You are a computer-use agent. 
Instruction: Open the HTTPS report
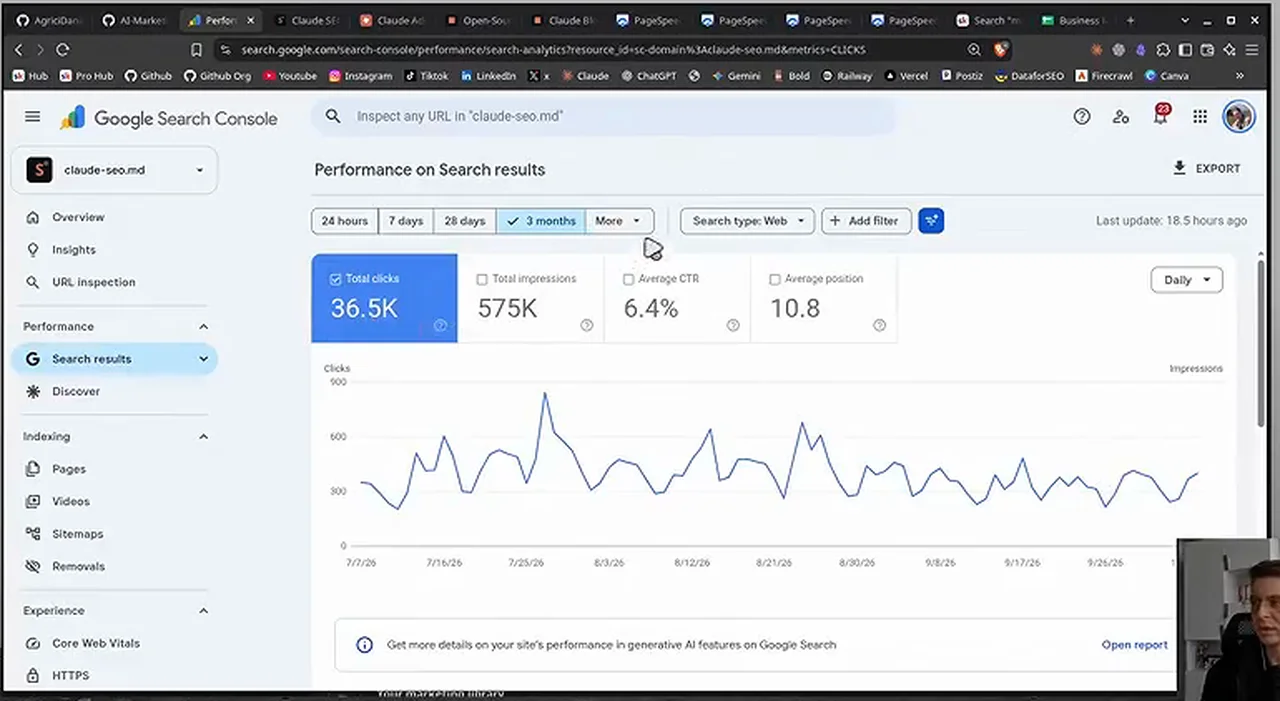(71, 676)
